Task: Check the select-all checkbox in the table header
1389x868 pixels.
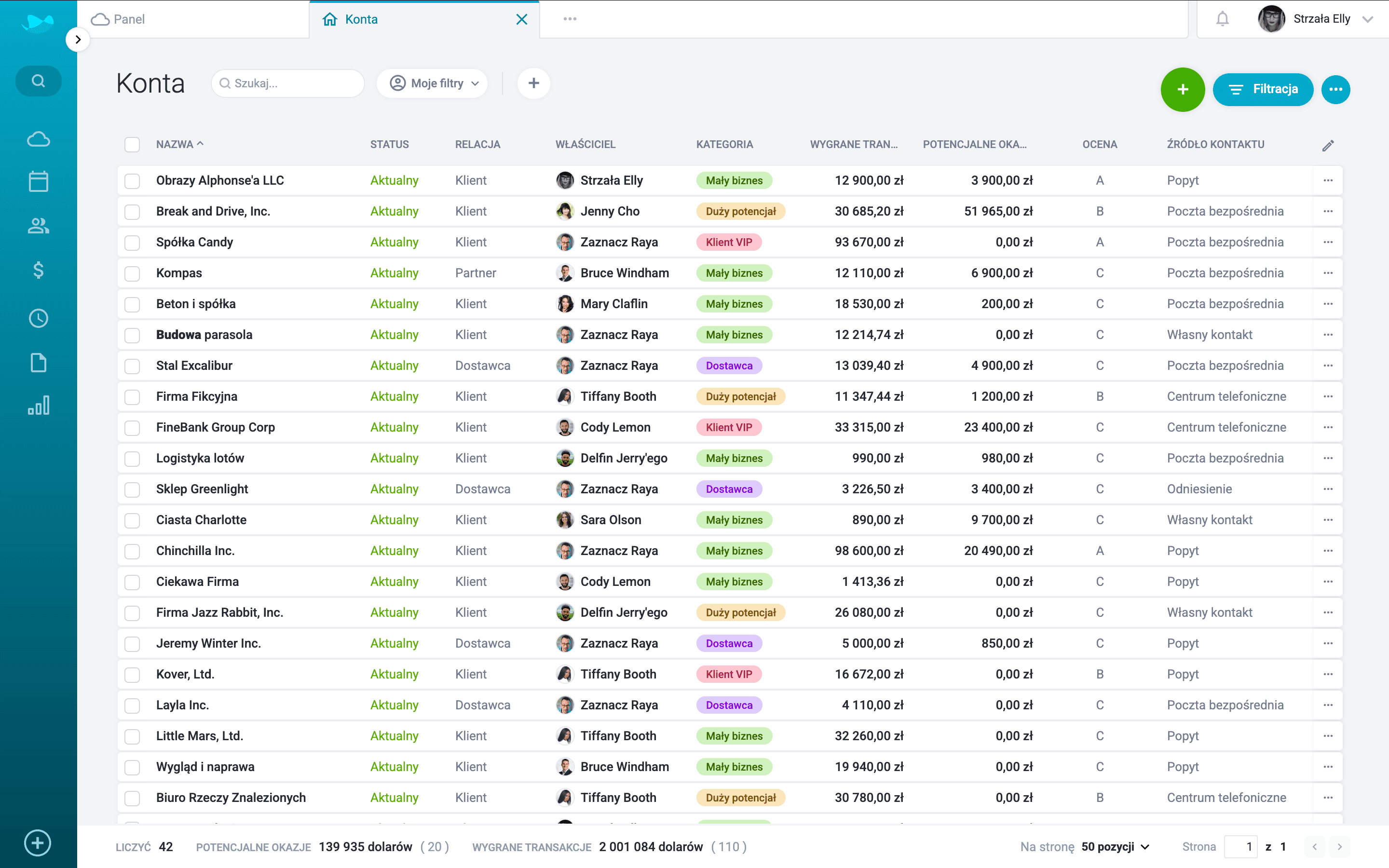Action: pos(132,145)
